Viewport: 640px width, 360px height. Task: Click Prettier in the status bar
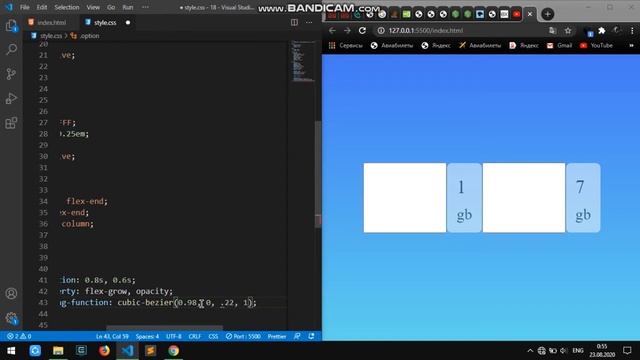[277, 336]
